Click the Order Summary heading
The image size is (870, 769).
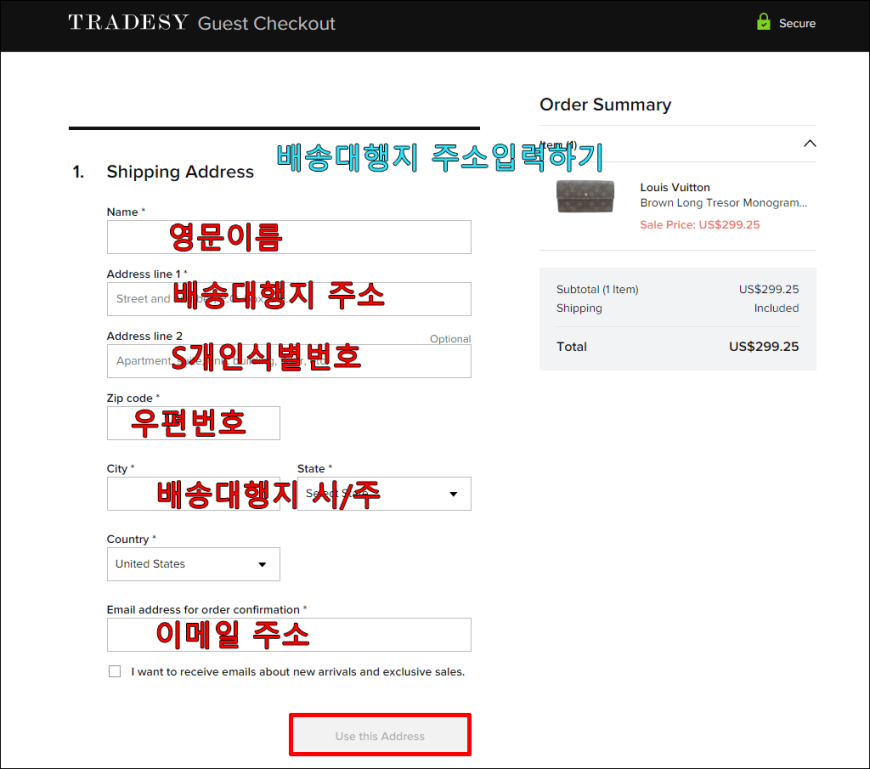(x=605, y=104)
